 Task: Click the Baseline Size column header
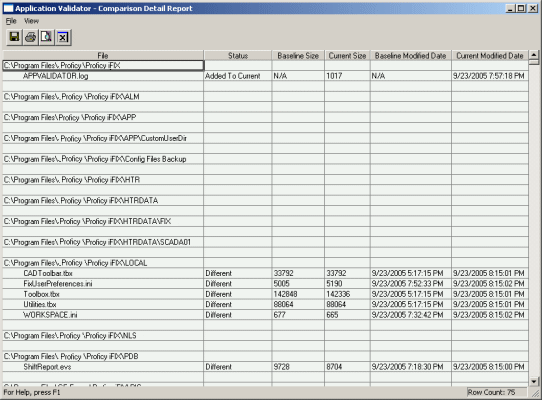(x=298, y=56)
